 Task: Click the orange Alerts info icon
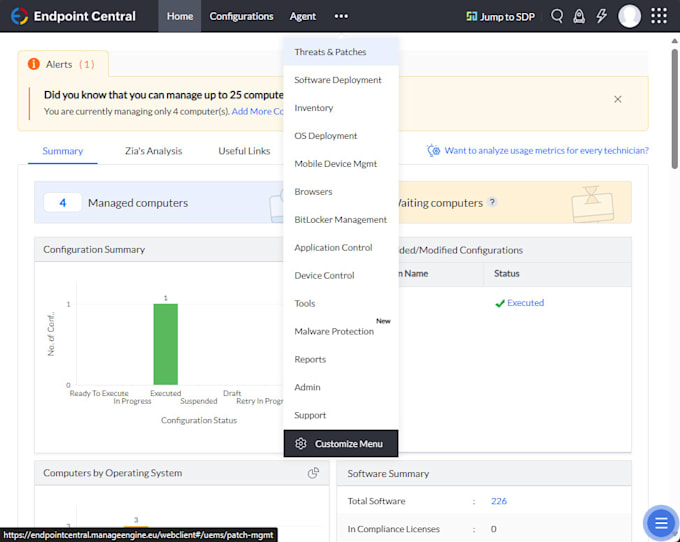pyautogui.click(x=33, y=64)
